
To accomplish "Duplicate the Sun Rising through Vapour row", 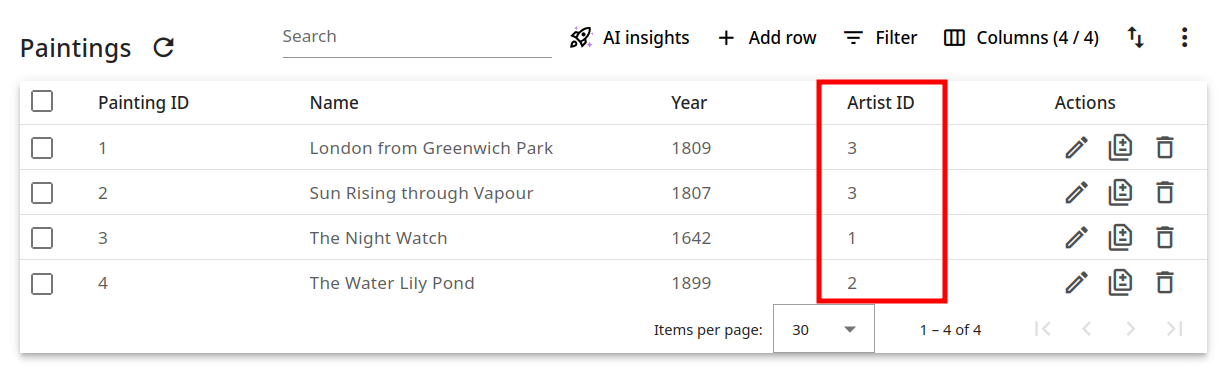I will pos(1120,193).
